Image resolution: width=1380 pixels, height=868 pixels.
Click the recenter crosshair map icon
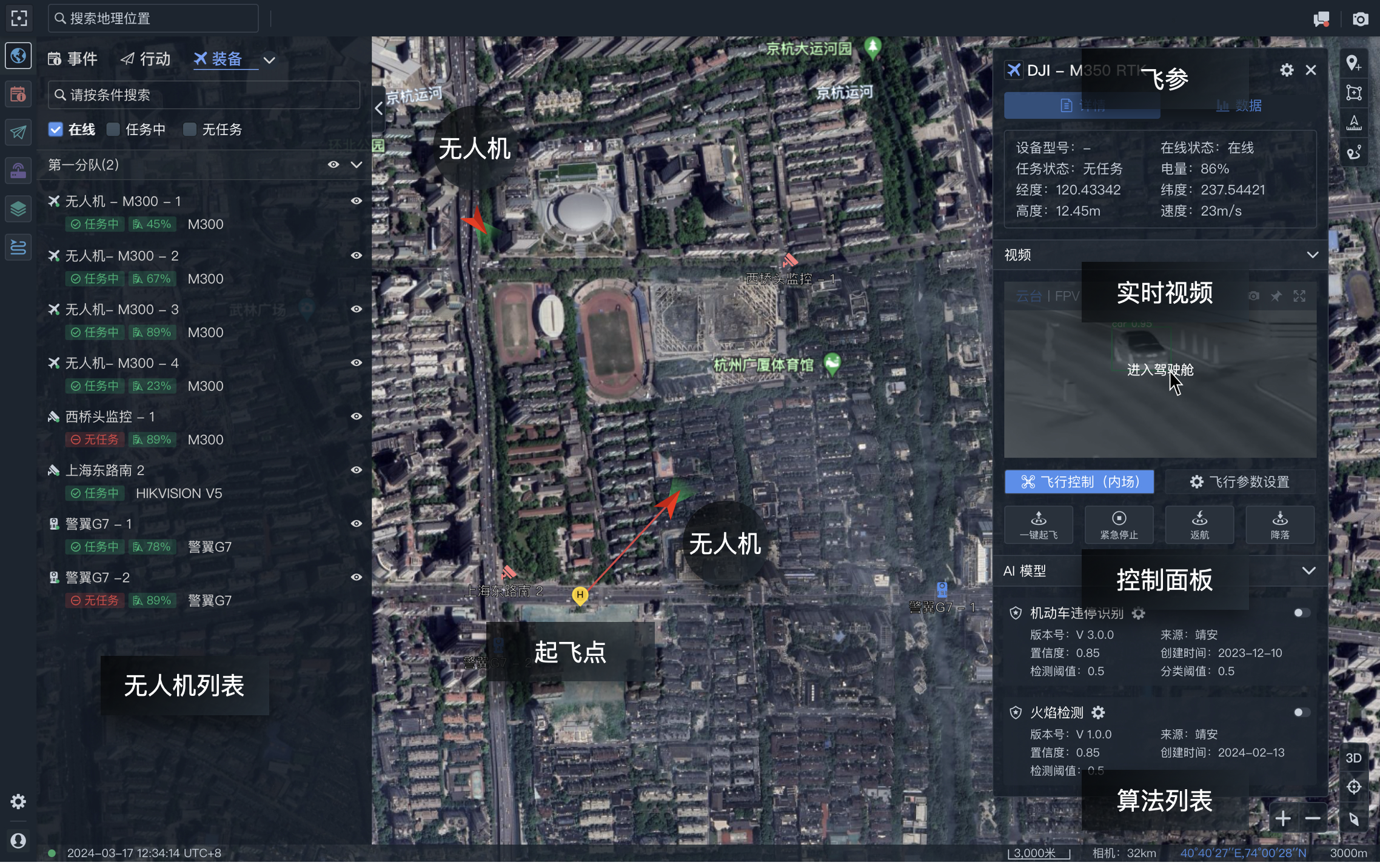(x=1353, y=787)
